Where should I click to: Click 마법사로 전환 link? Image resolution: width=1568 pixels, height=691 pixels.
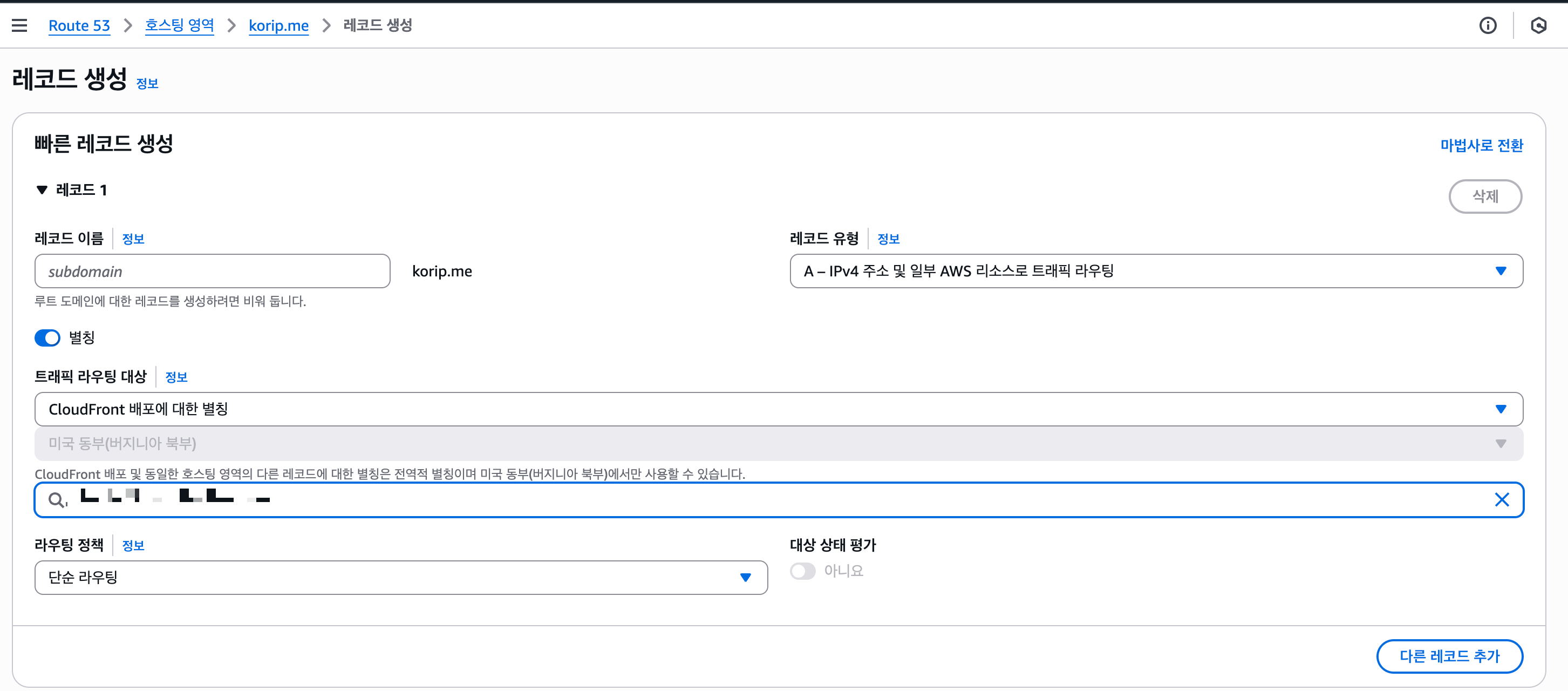tap(1481, 146)
